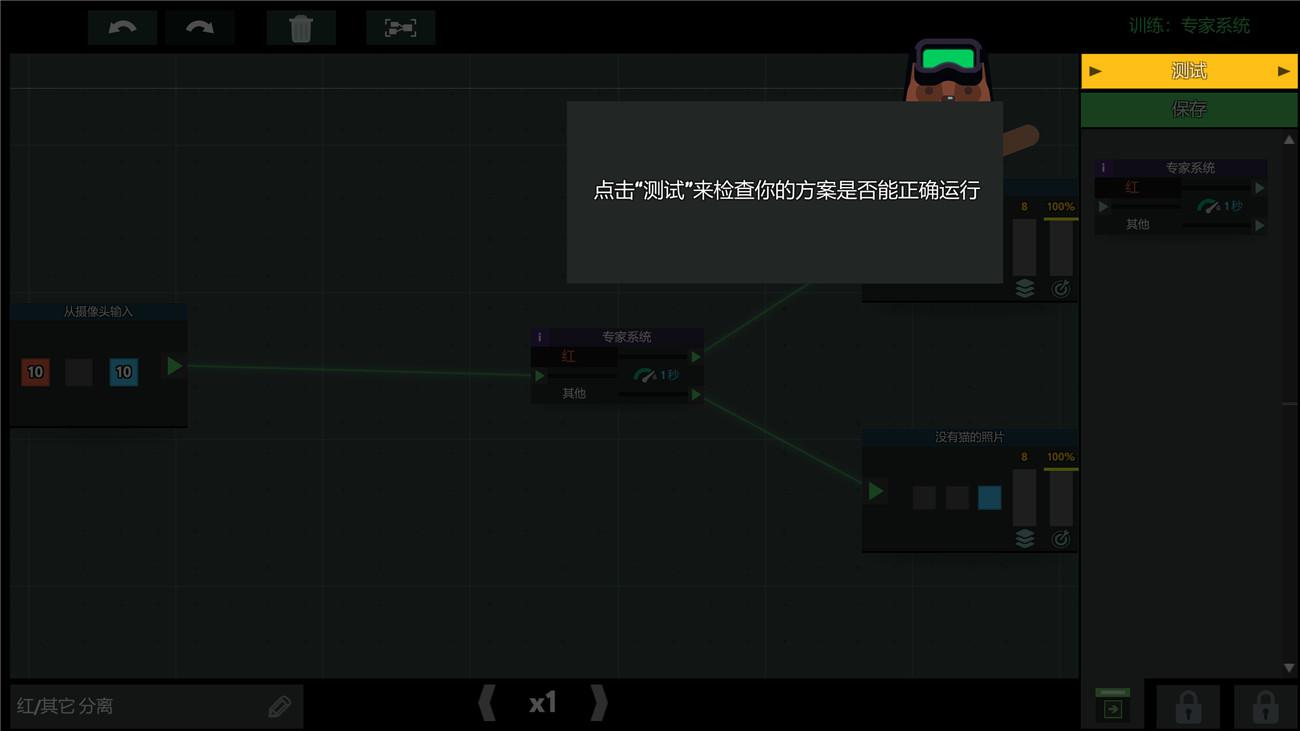Viewport: 1300px width, 731px height.
Task: Click info icon on canvas 专家系统 node
Action: tap(540, 337)
